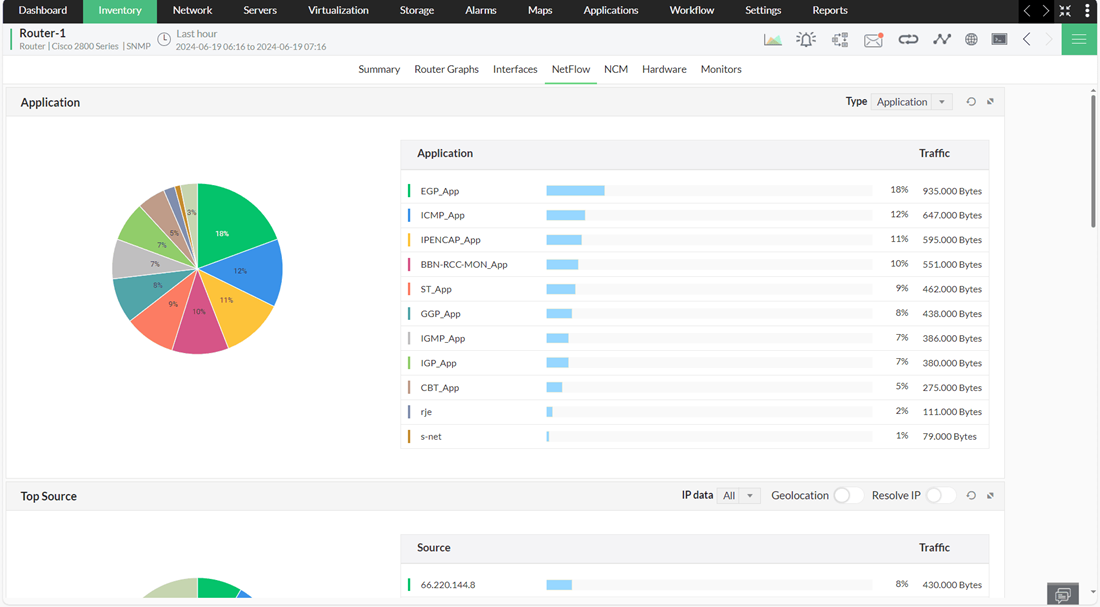This screenshot has width=1100, height=607.
Task: Toggle the Resolve IP switch
Action: (x=940, y=495)
